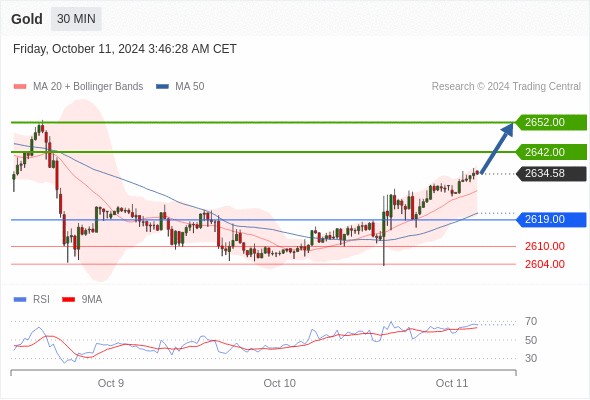The height and width of the screenshot is (400, 590).
Task: Click the RSI blue legend swatch
Action: pos(20,300)
